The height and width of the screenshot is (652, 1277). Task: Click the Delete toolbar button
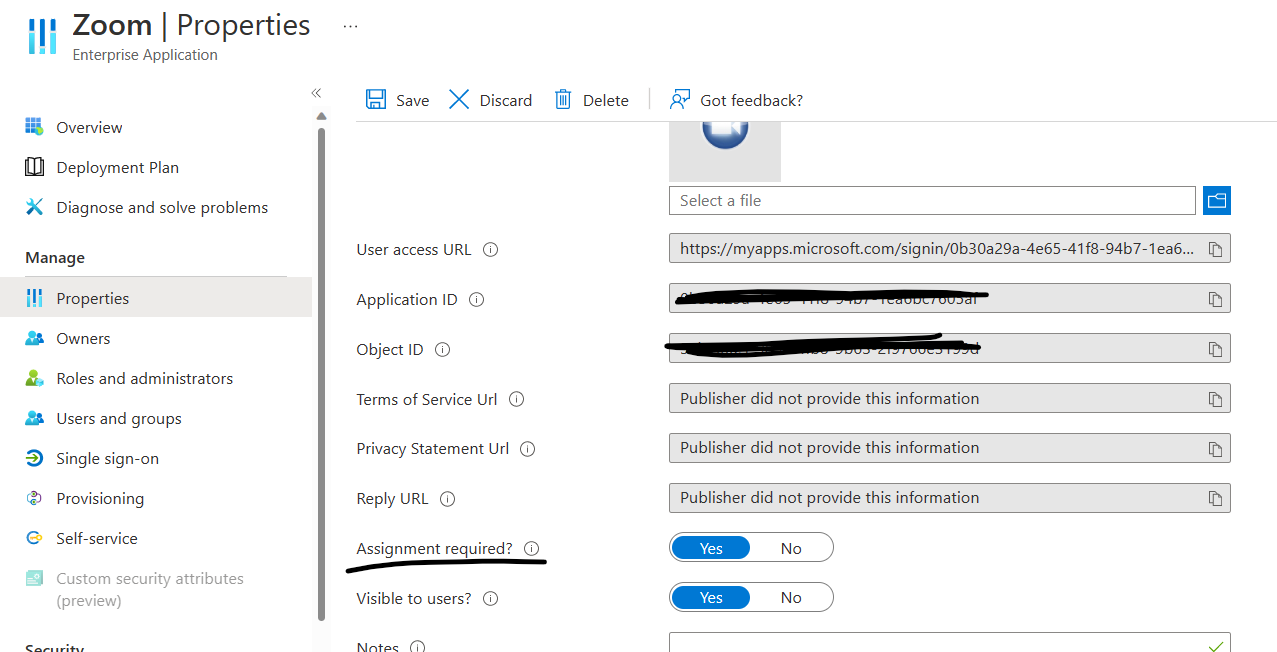(591, 100)
